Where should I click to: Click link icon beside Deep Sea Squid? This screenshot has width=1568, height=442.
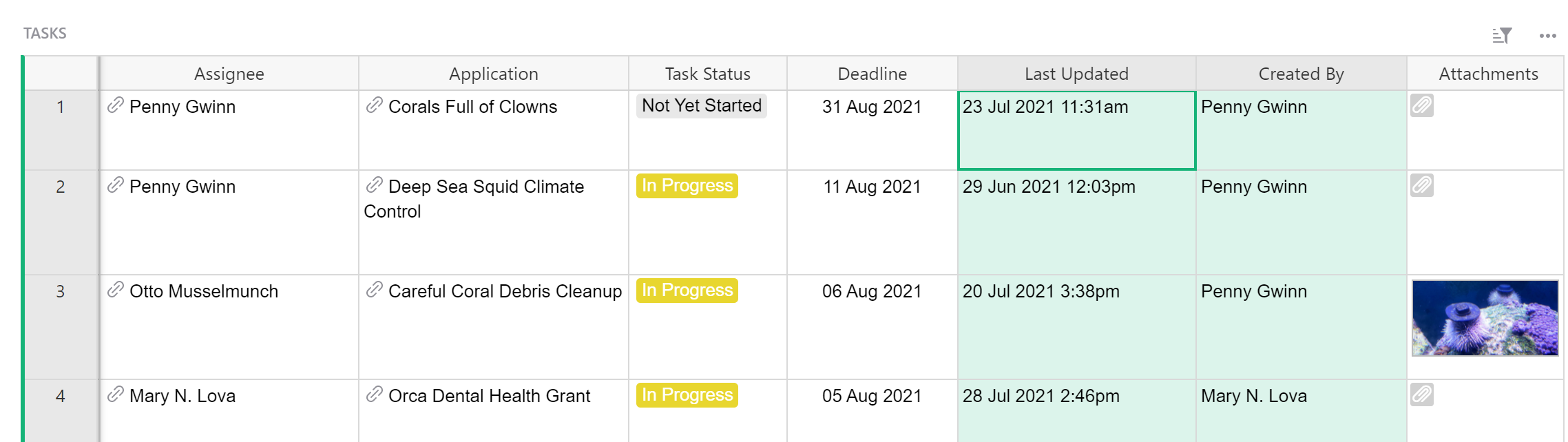tap(374, 186)
